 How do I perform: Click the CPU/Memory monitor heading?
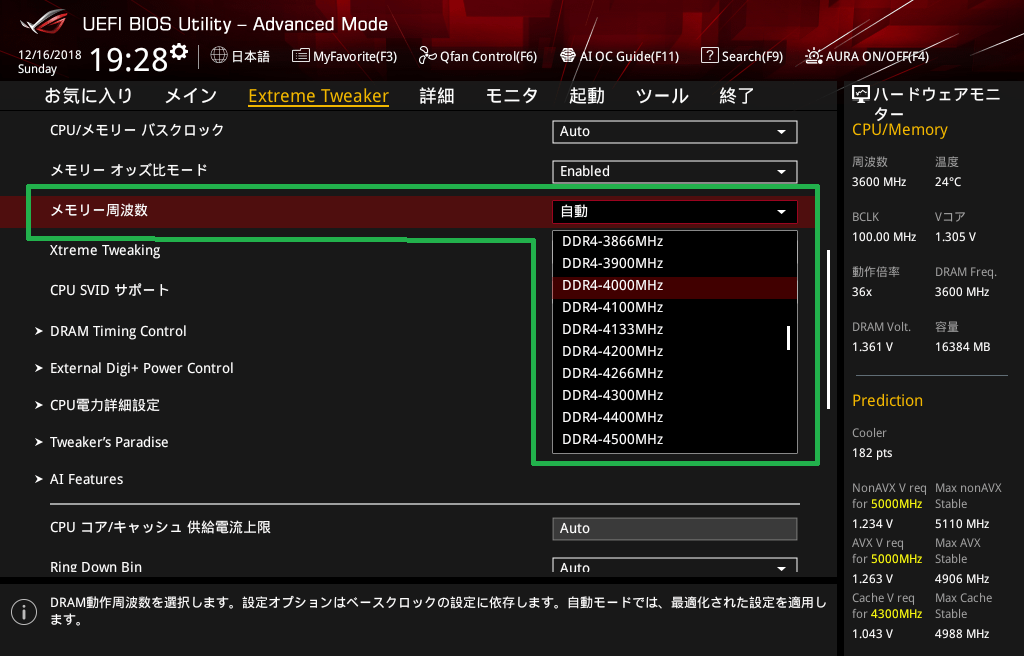900,130
